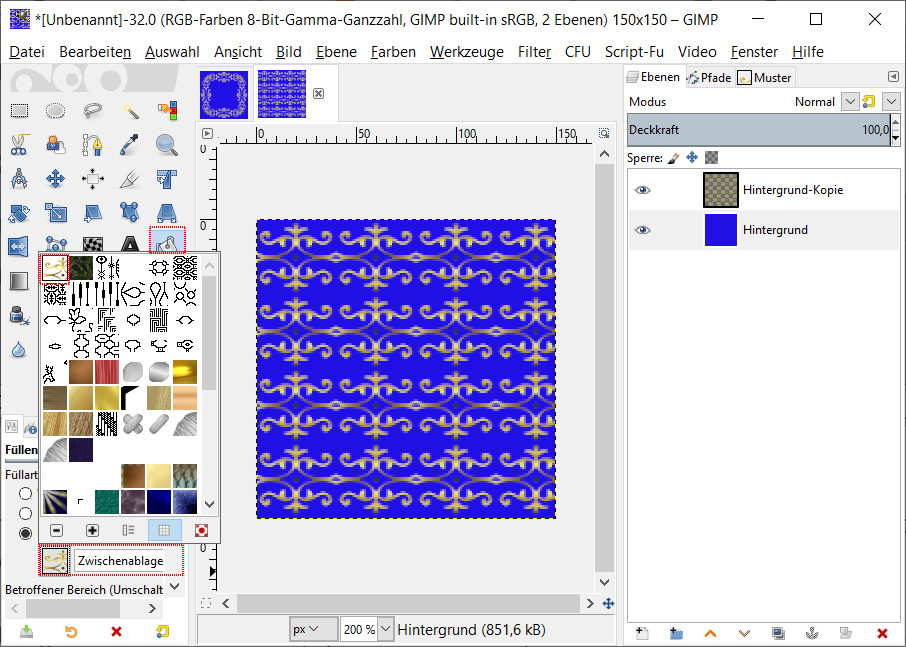This screenshot has width=906, height=647.
Task: Switch to the Muster tab
Action: (765, 77)
